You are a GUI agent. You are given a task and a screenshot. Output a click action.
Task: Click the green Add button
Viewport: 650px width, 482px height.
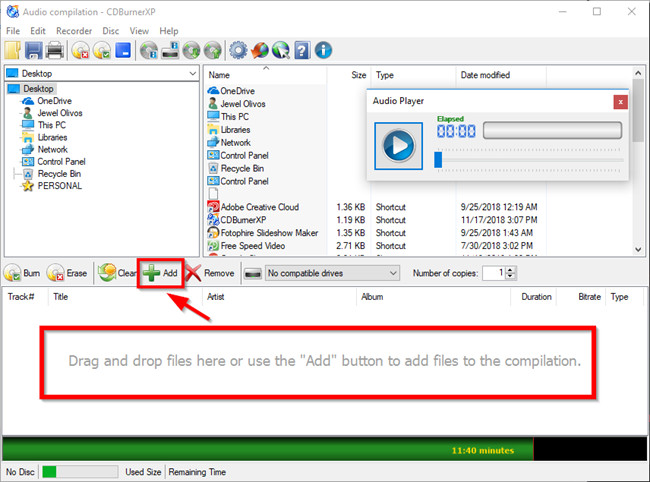(160, 272)
